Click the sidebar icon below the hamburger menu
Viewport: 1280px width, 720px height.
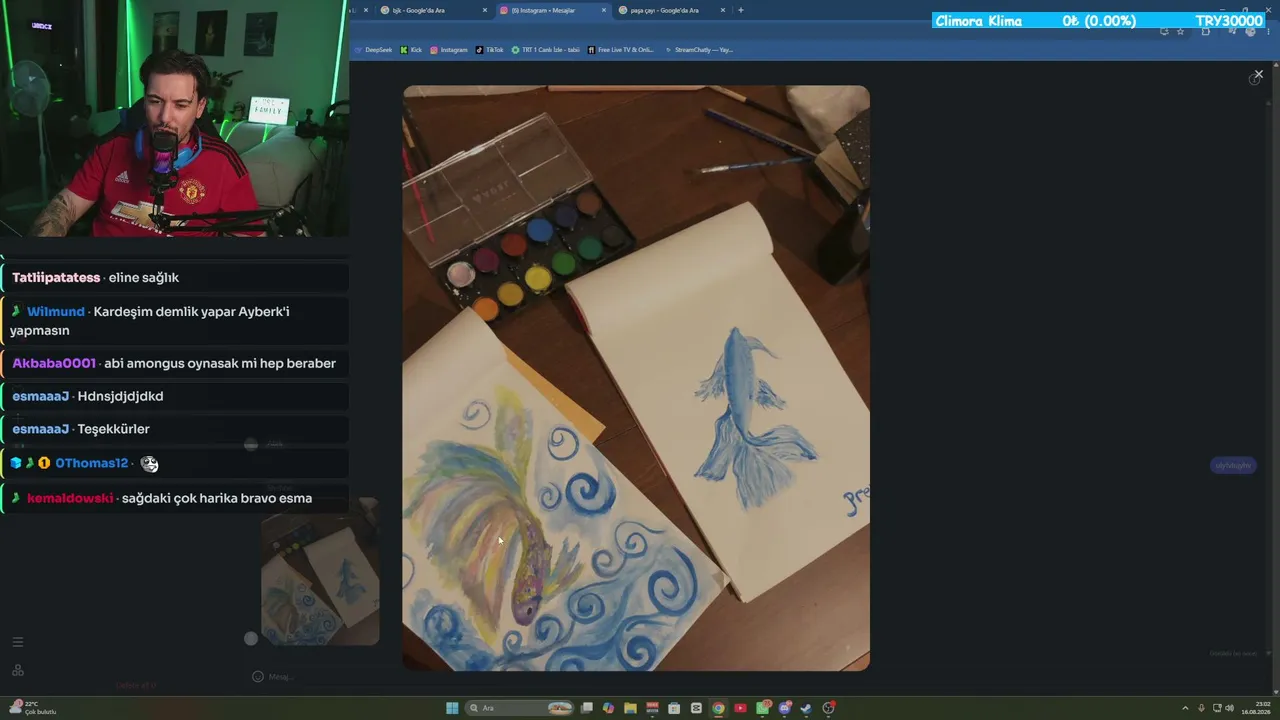click(x=17, y=670)
